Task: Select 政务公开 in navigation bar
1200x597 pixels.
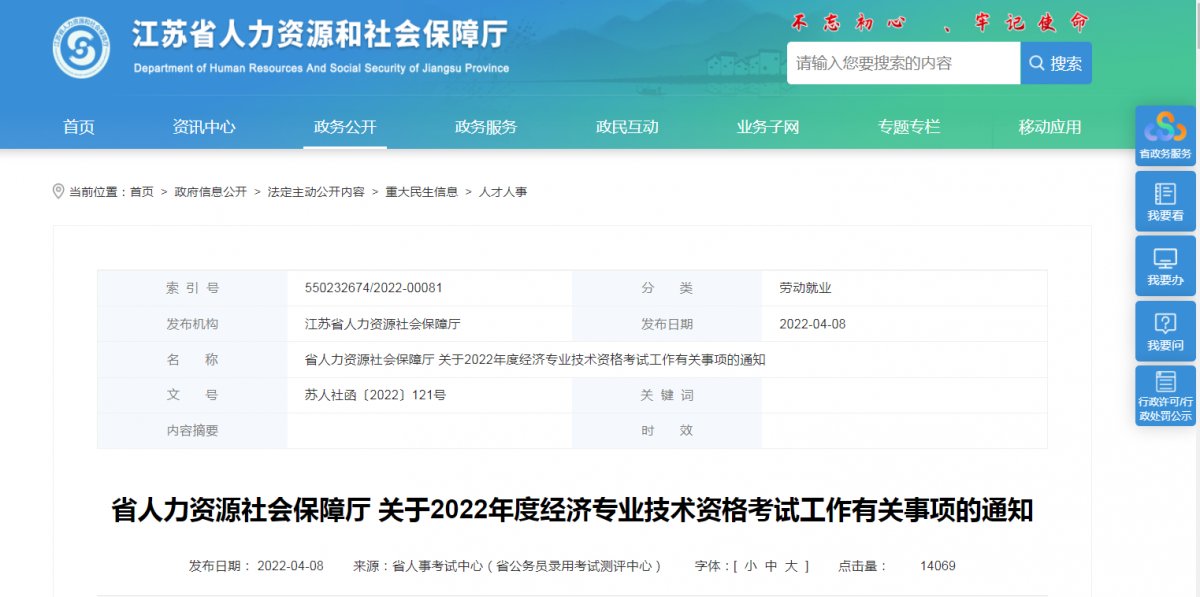Action: click(345, 127)
